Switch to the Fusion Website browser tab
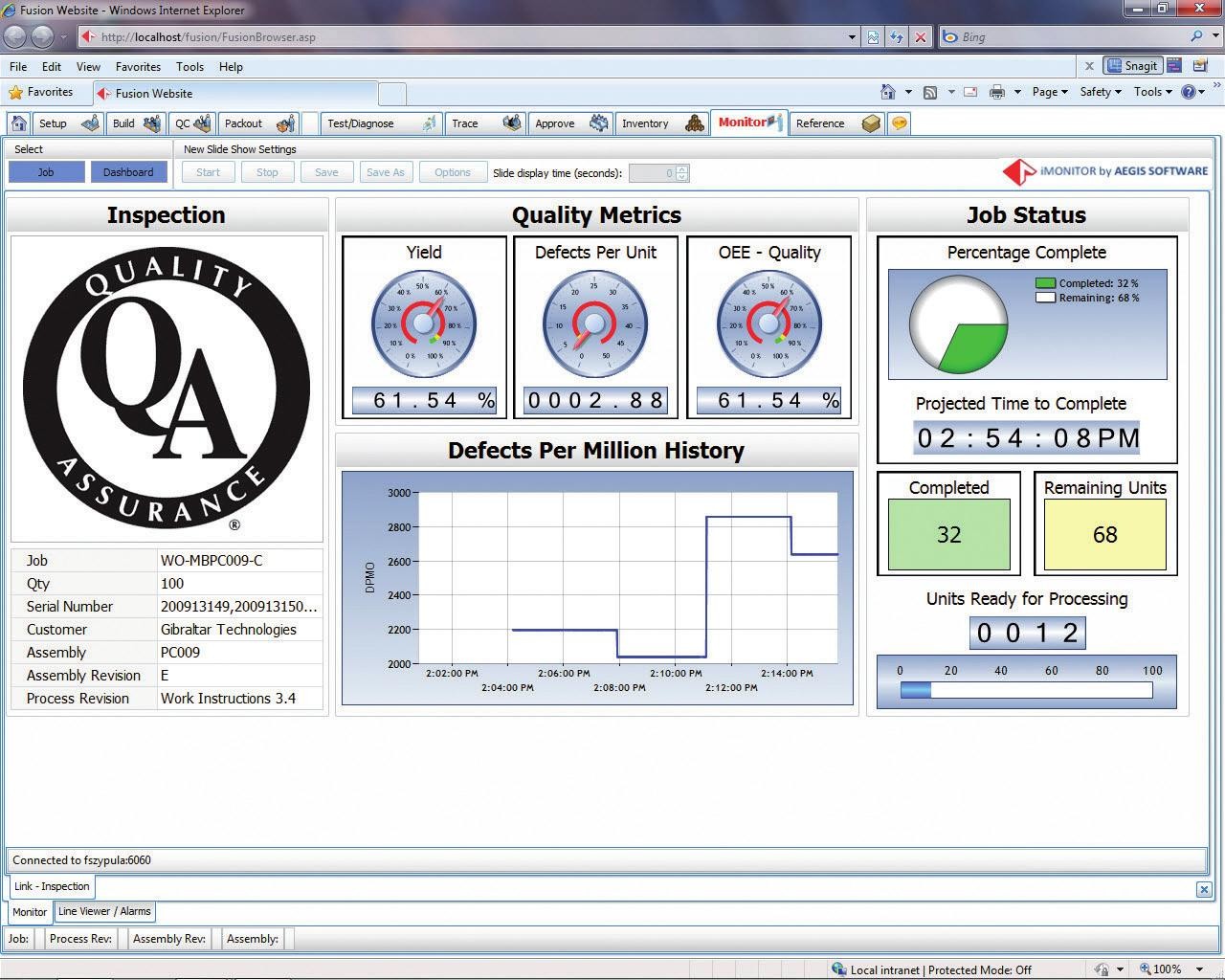The width and height of the screenshot is (1225, 980). [x=234, y=94]
